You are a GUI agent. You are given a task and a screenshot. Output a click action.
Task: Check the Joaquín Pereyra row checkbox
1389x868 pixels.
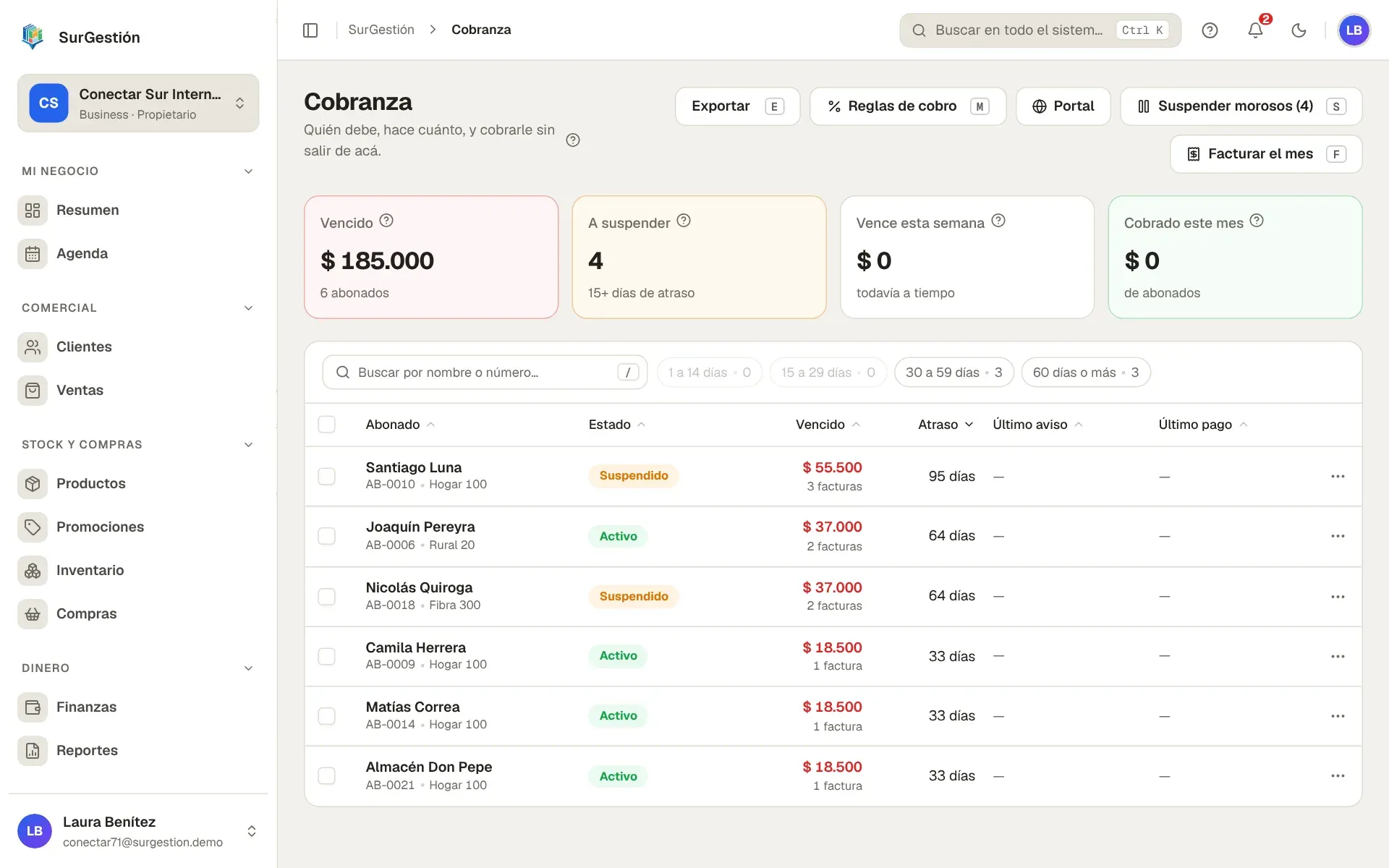coord(327,536)
